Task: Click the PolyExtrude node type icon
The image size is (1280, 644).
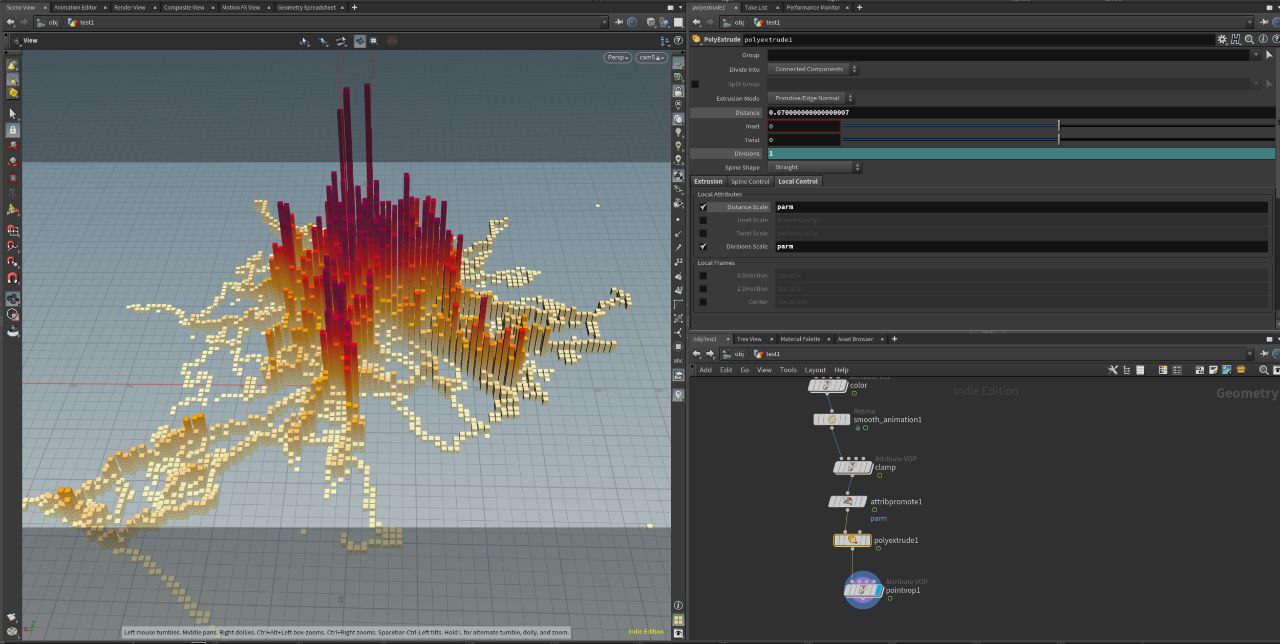Action: (697, 39)
